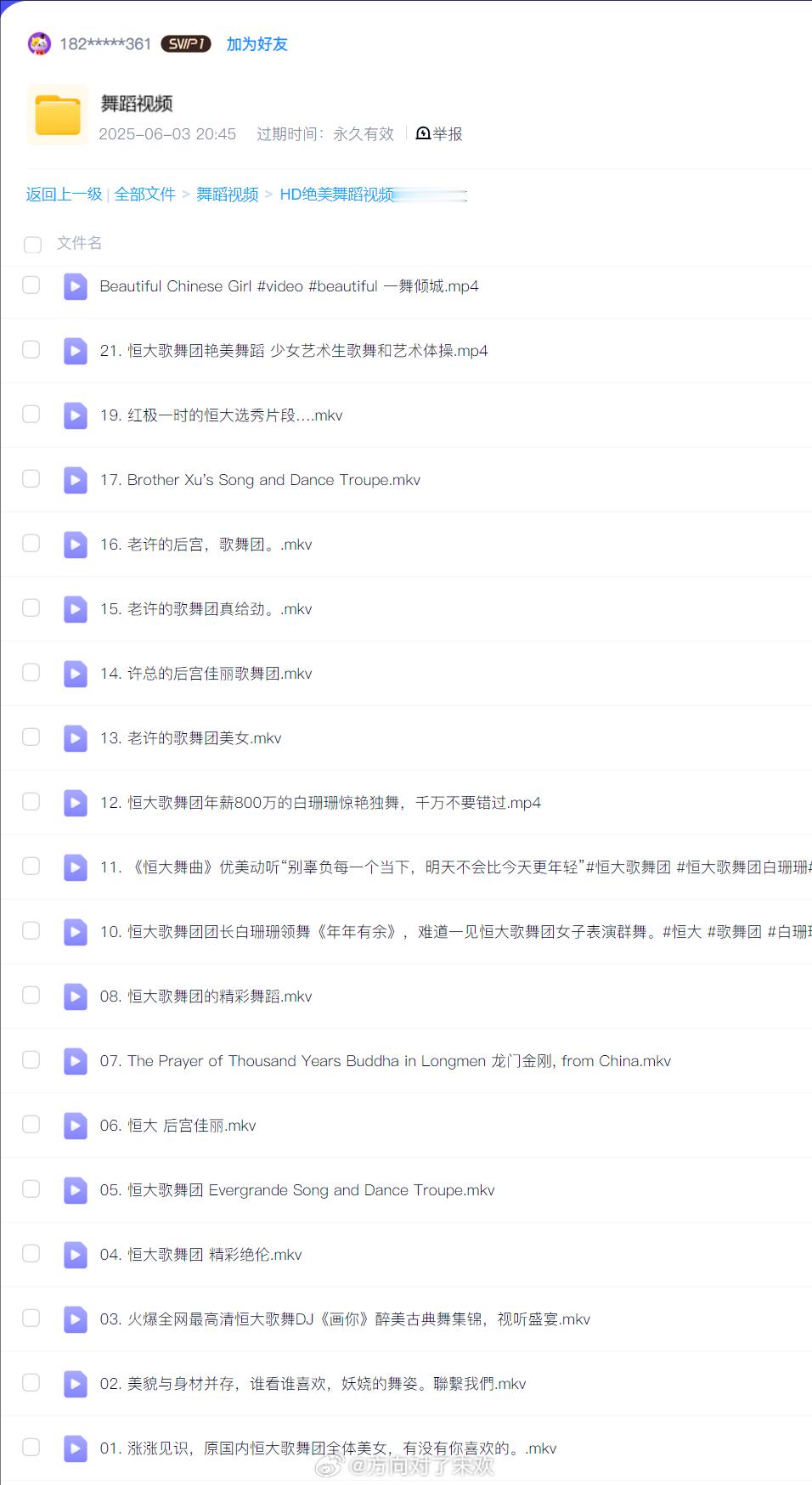
Task: Check the box for 05. Evergrande Song and Dance
Action: tap(31, 1189)
